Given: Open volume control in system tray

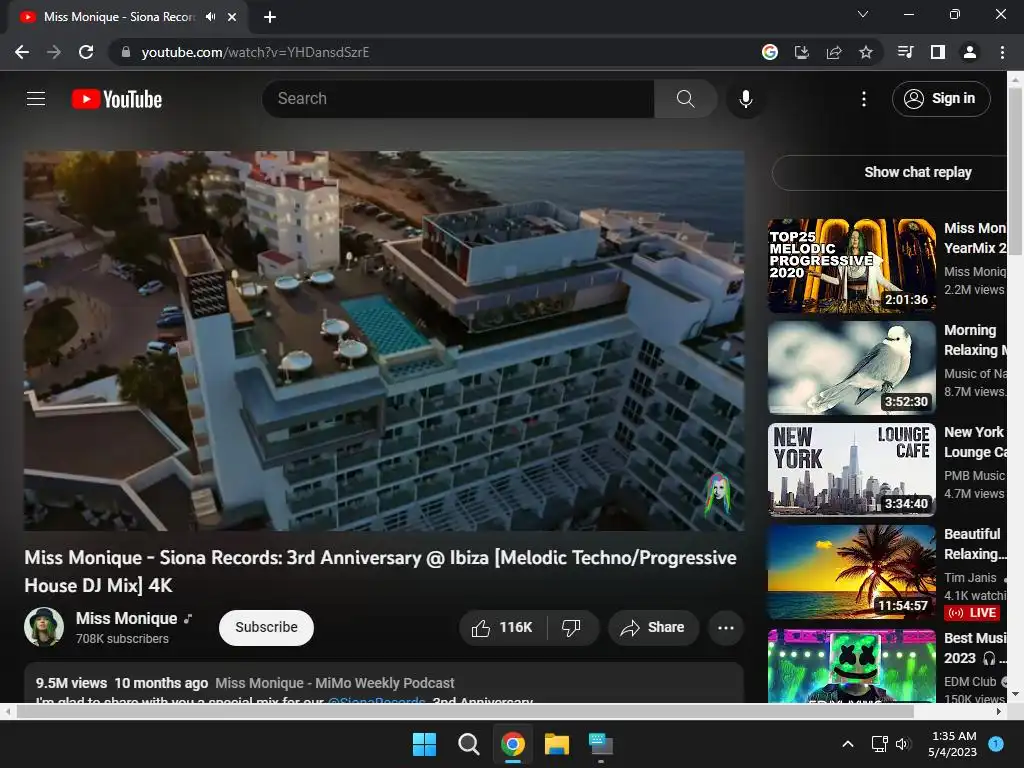Looking at the screenshot, I should pos(903,744).
